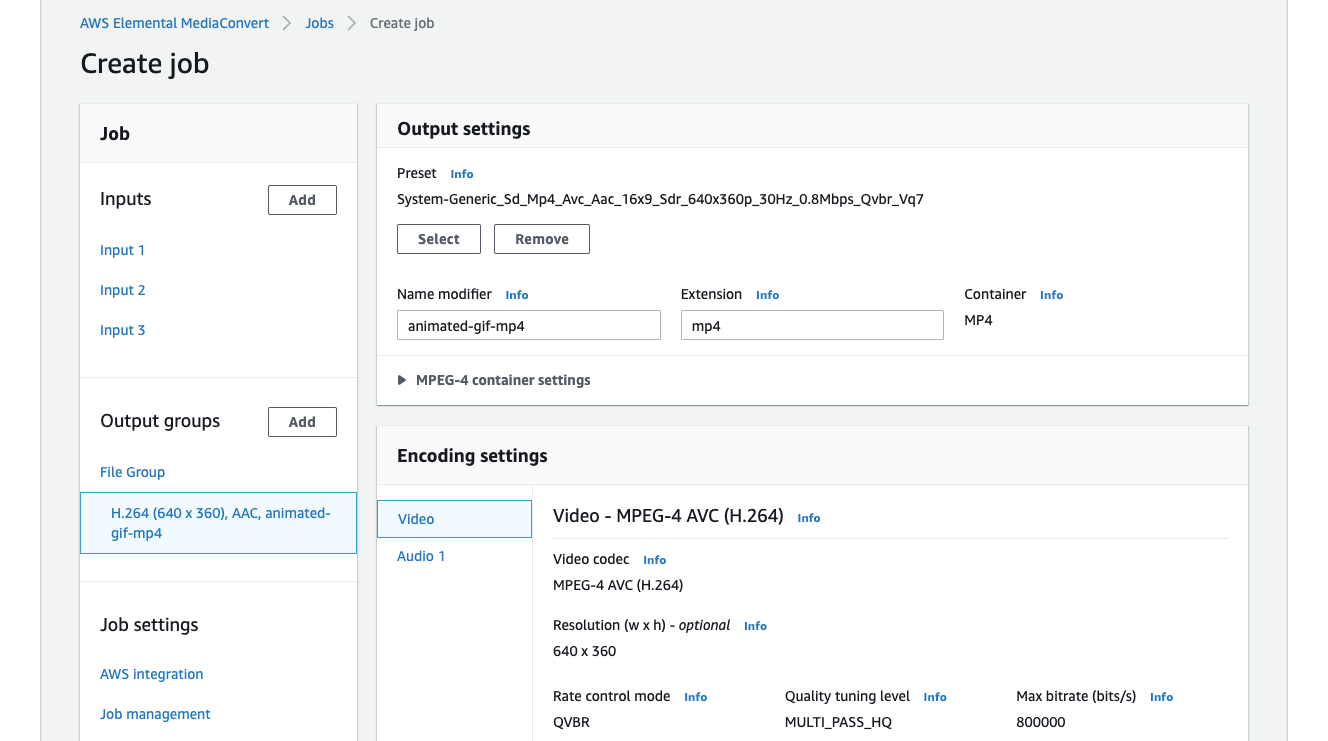Select Input 3 in sidebar
This screenshot has height=741, width=1328.
click(122, 330)
